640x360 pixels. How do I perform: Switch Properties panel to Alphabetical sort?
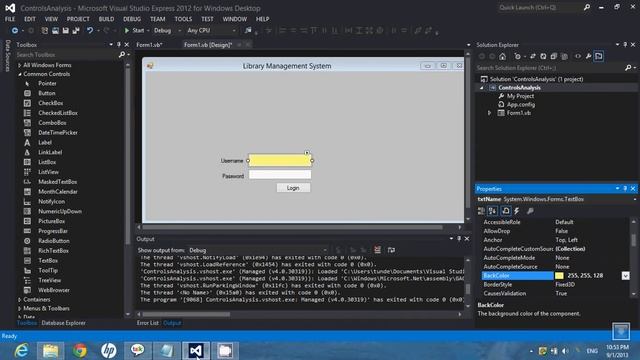(493, 211)
